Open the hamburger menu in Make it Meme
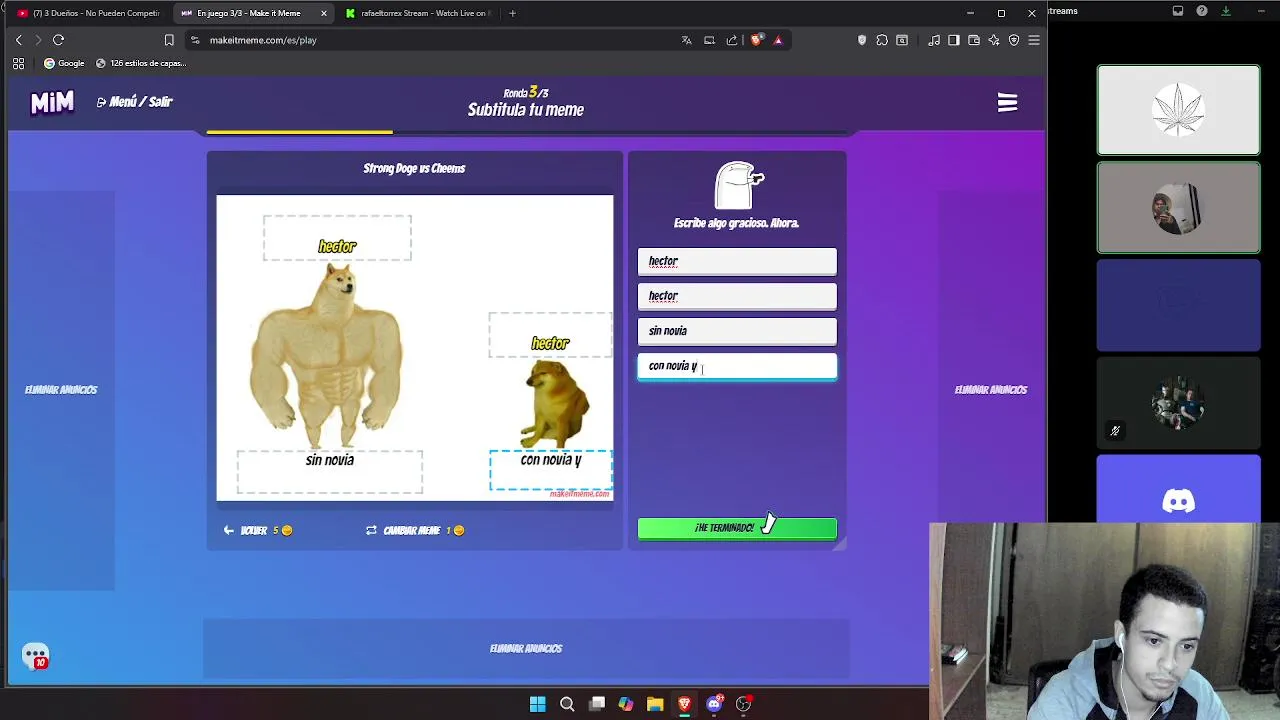The height and width of the screenshot is (720, 1280). tap(1007, 103)
